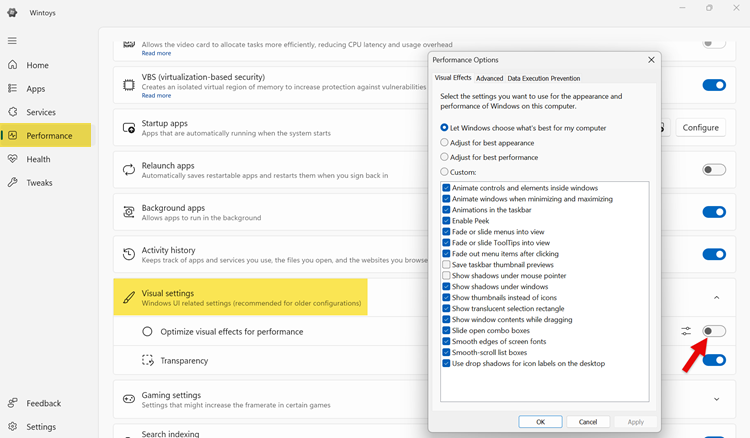Open the hamburger navigation menu
The image size is (750, 438).
pyautogui.click(x=12, y=41)
